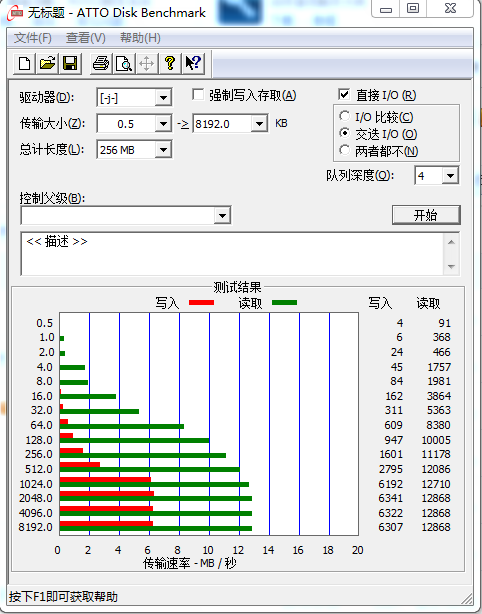The height and width of the screenshot is (614, 482).
Task: Open a benchmark file via folder icon
Action: tap(47, 63)
